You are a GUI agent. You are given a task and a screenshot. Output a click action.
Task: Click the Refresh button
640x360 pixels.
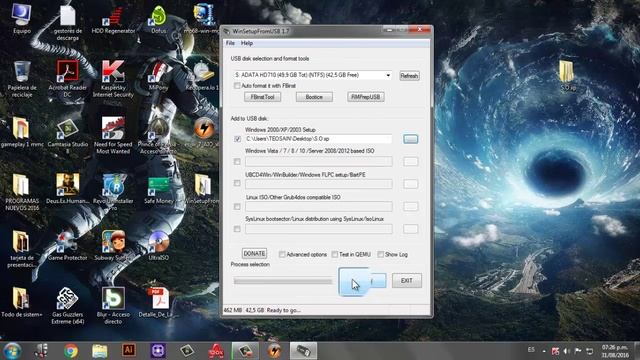pos(409,76)
